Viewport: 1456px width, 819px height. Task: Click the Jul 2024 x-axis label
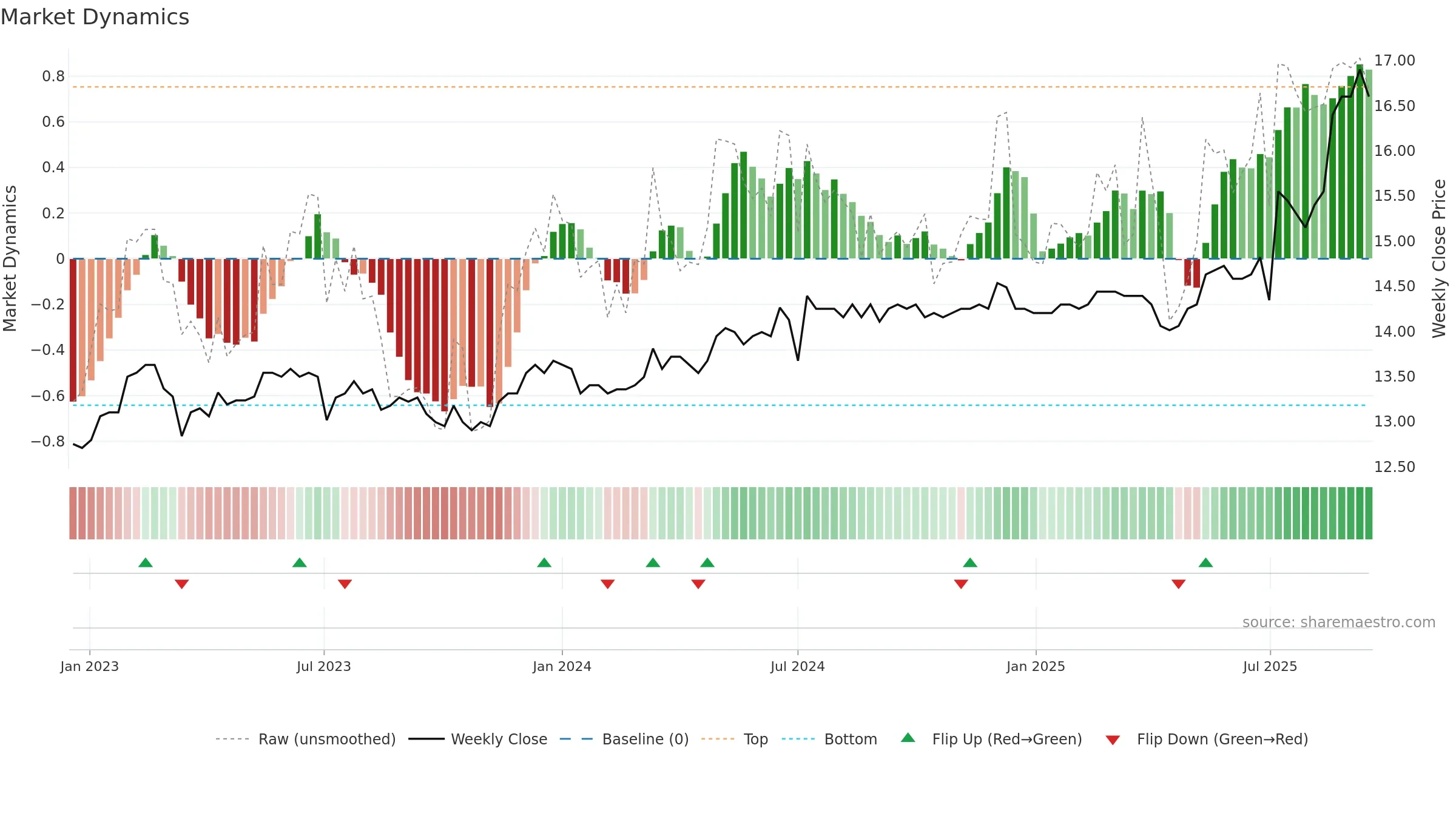click(798, 666)
